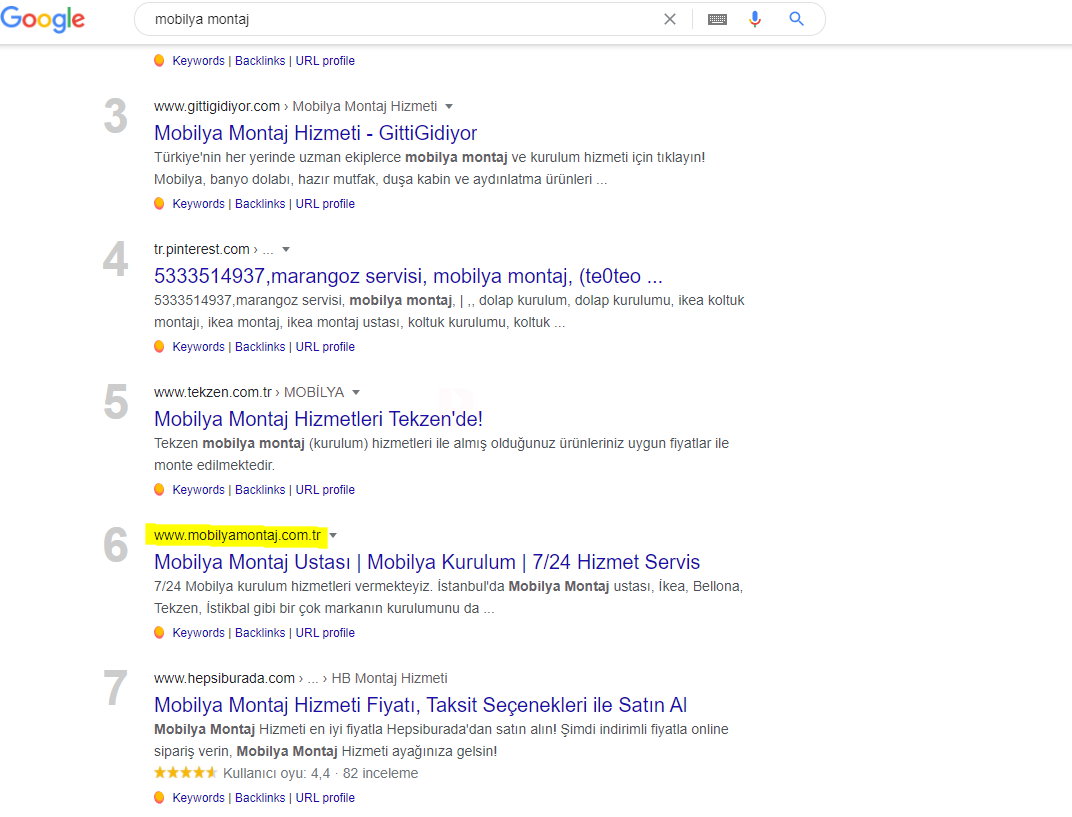Open Mobilya Montaj Ustası result title
Screen dimensions: 1072x817
tap(427, 561)
